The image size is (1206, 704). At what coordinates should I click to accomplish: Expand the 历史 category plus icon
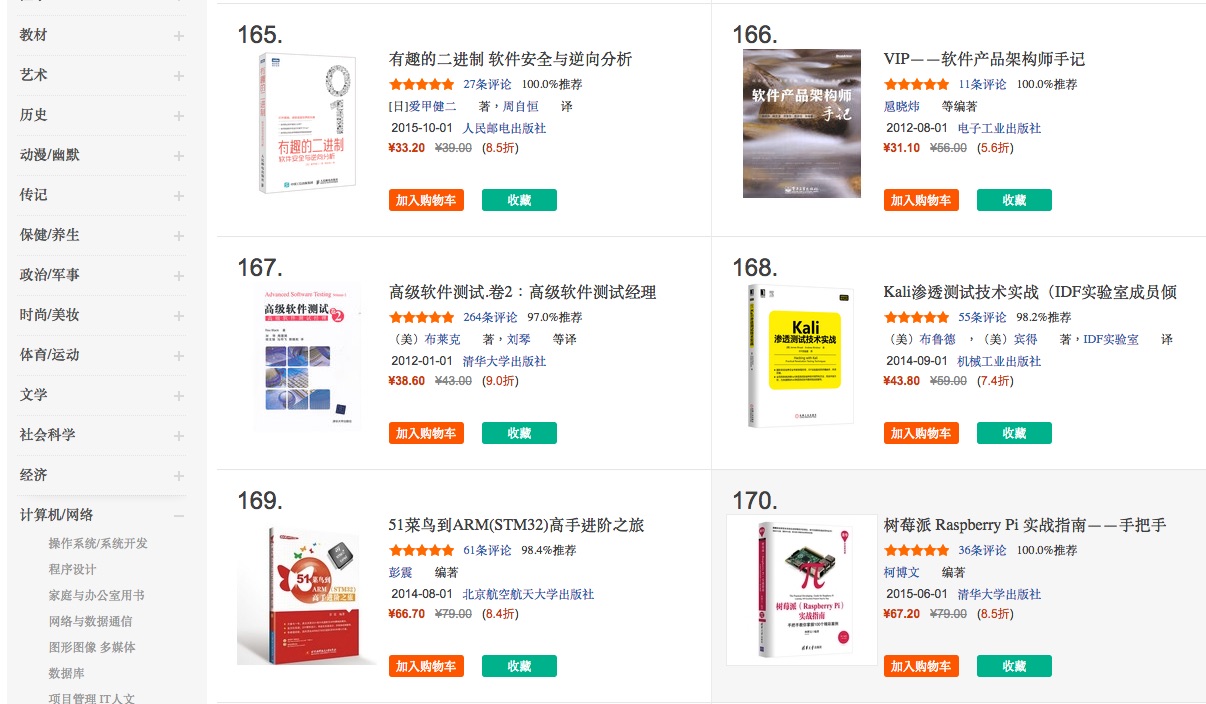(179, 115)
